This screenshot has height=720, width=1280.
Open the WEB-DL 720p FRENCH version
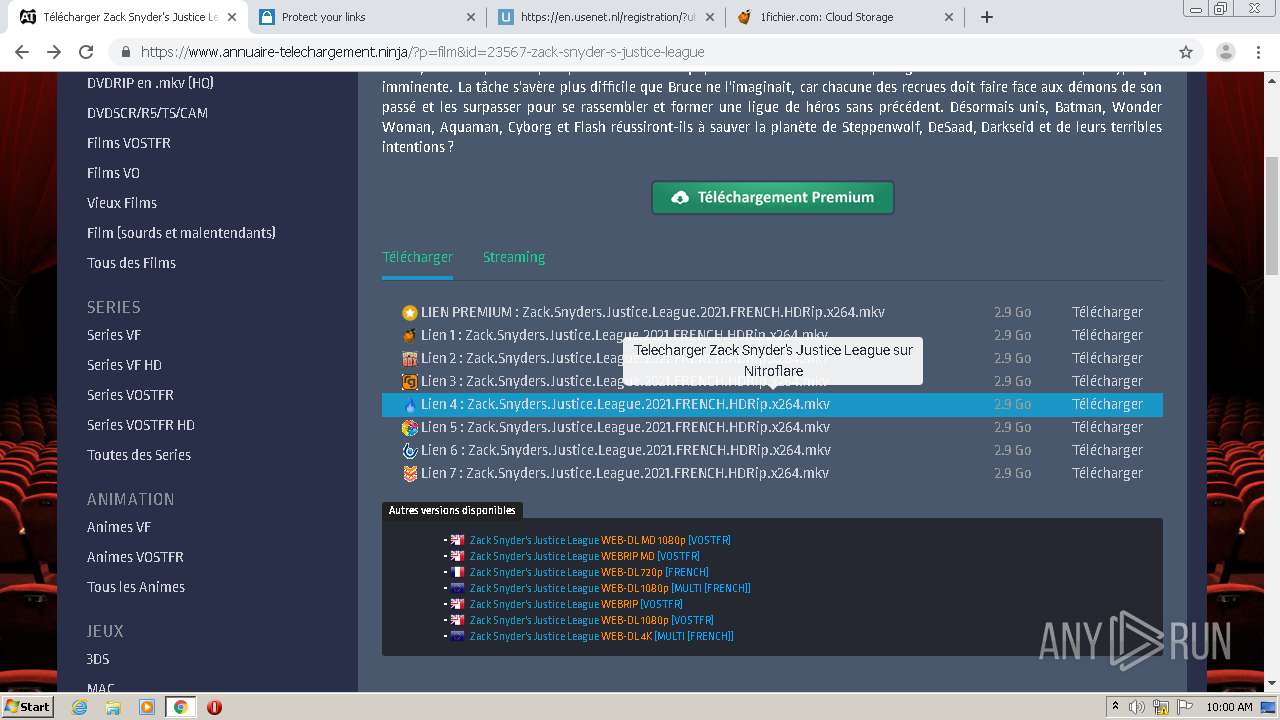[x=589, y=572]
